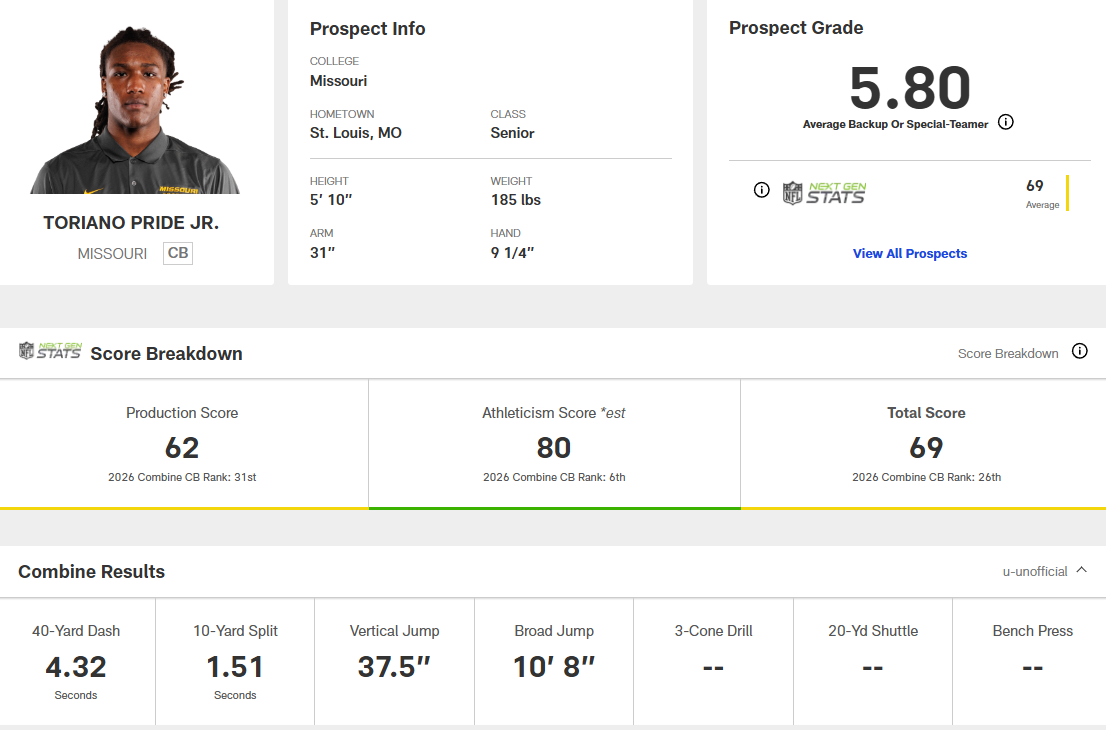Click NFL Next Gen Stats logo beside Score Breakdown heading
1106x730 pixels.
tap(50, 351)
